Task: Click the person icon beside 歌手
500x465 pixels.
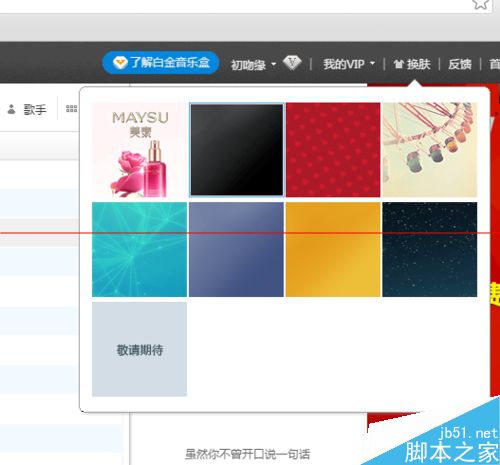Action: [x=12, y=109]
